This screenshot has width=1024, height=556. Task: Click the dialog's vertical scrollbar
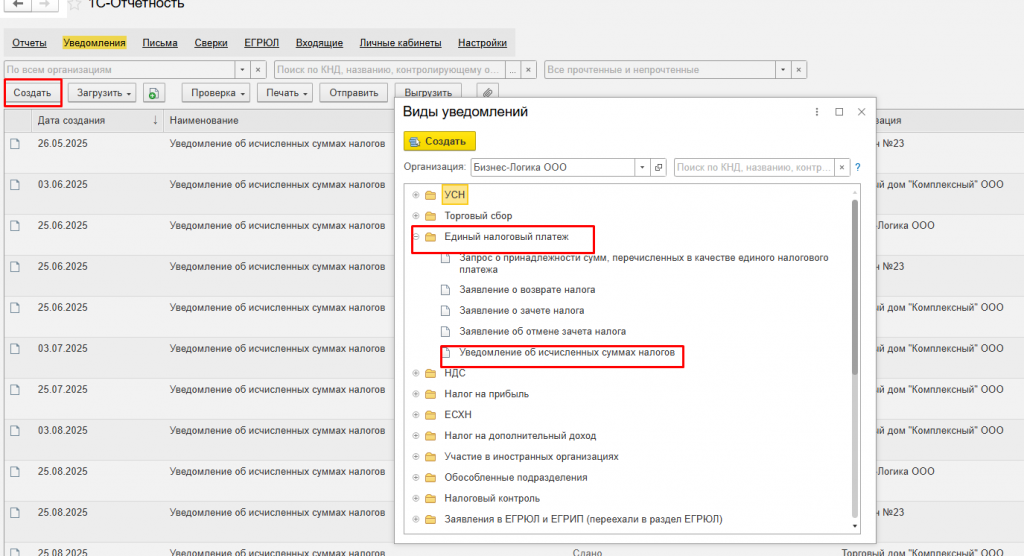pyautogui.click(x=855, y=287)
